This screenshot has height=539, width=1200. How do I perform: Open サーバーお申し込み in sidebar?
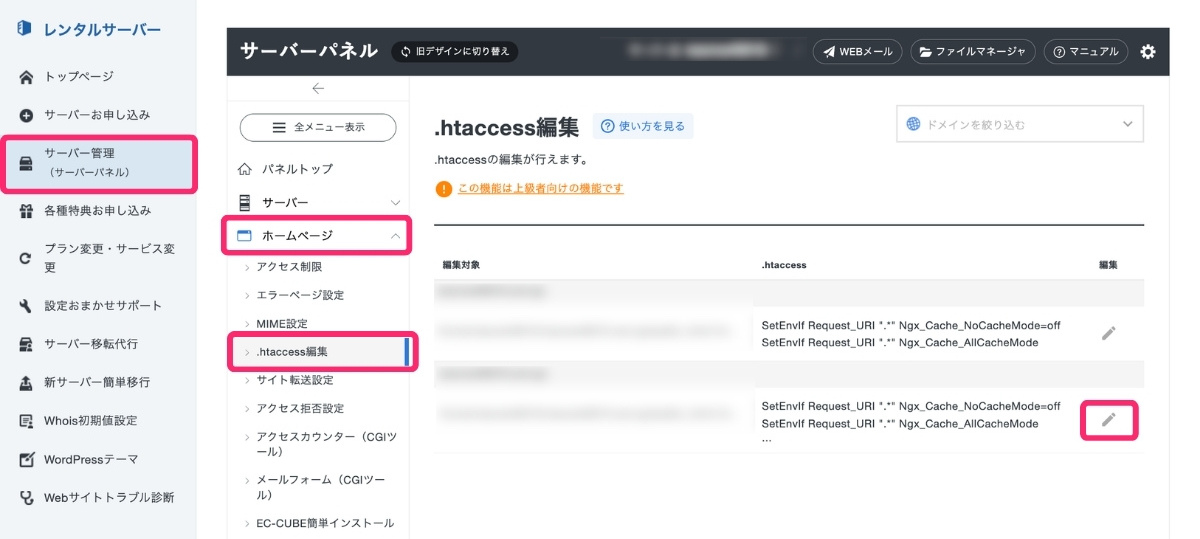[97, 115]
